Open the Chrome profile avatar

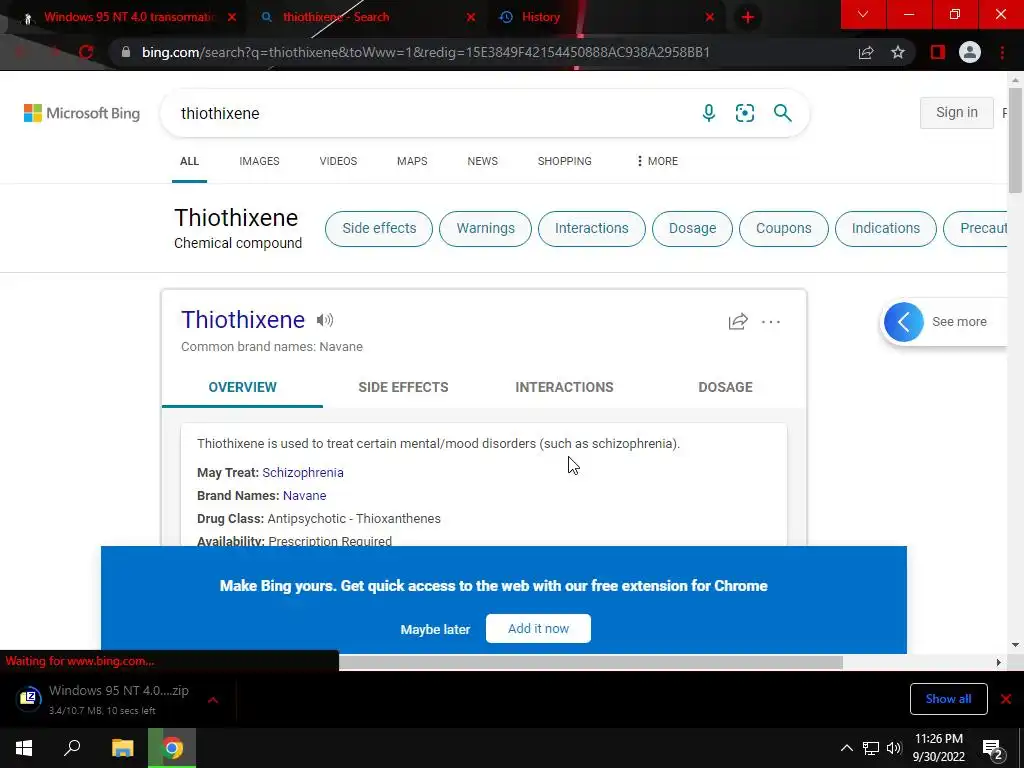click(x=970, y=52)
